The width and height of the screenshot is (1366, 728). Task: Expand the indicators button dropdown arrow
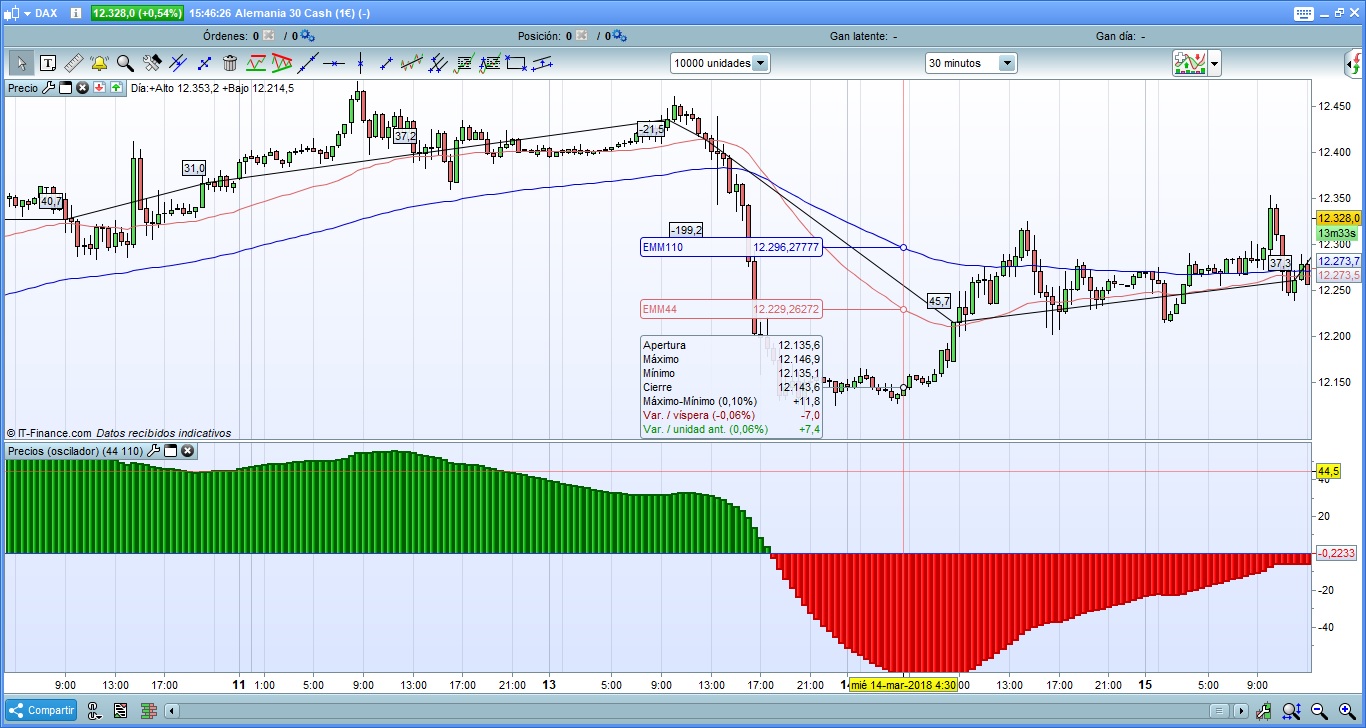point(1214,63)
